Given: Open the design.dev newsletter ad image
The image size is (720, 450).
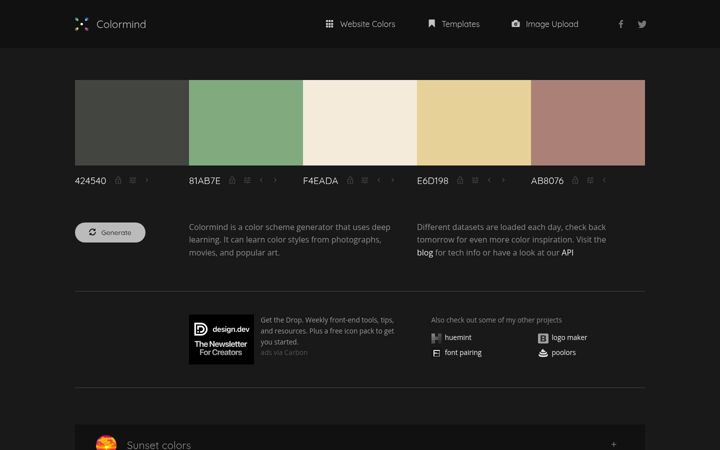Looking at the screenshot, I should (x=221, y=339).
